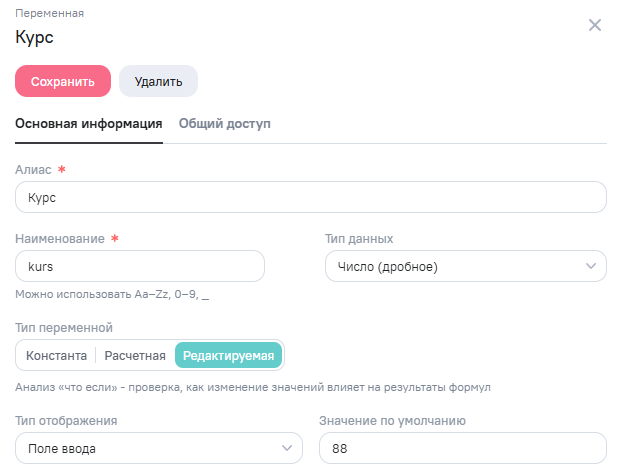Select the Константа variable type
Viewport: 622px width, 473px height.
[56, 356]
